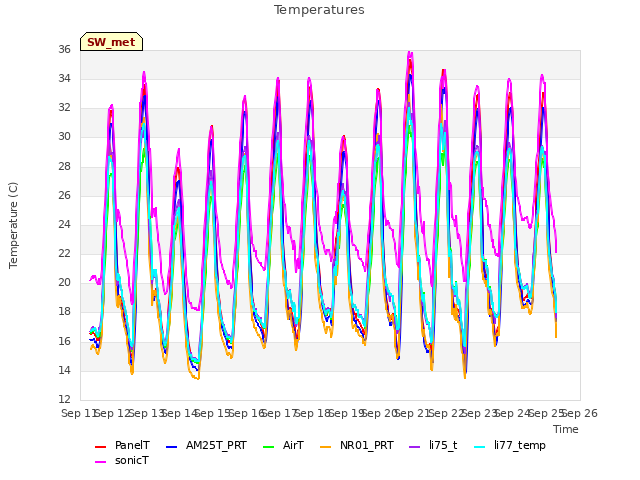Click the 26 y-axis tick label
Viewport: 640px width, 480px height.
(64, 195)
